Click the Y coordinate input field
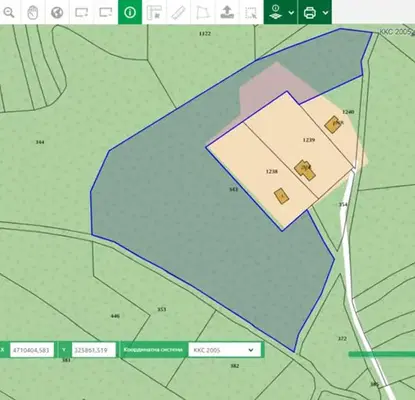The width and height of the screenshot is (415, 400). click(x=94, y=350)
